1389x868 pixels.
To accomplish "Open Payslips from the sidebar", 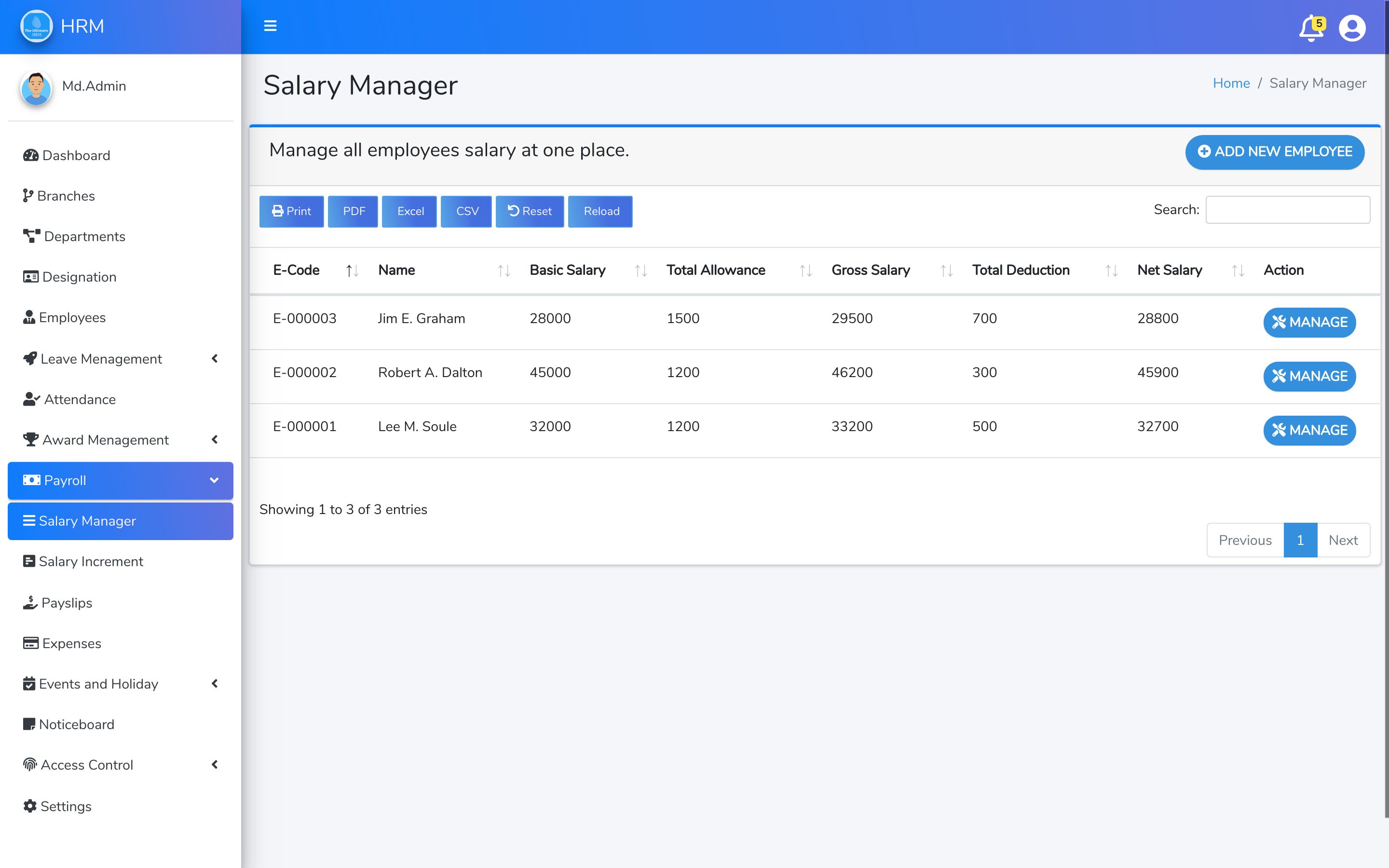I will [x=66, y=603].
